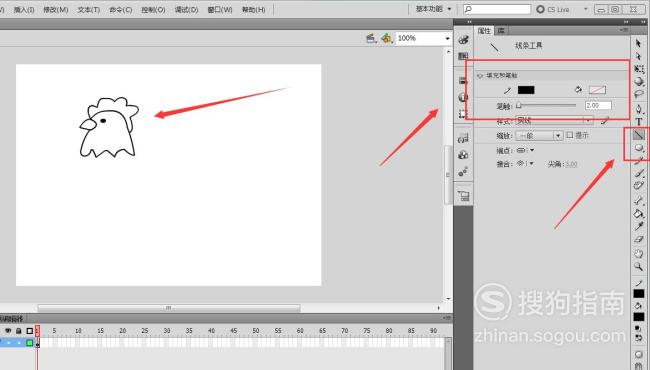This screenshot has height=370, width=650.
Task: Select the Bone tool
Action: tap(639, 201)
